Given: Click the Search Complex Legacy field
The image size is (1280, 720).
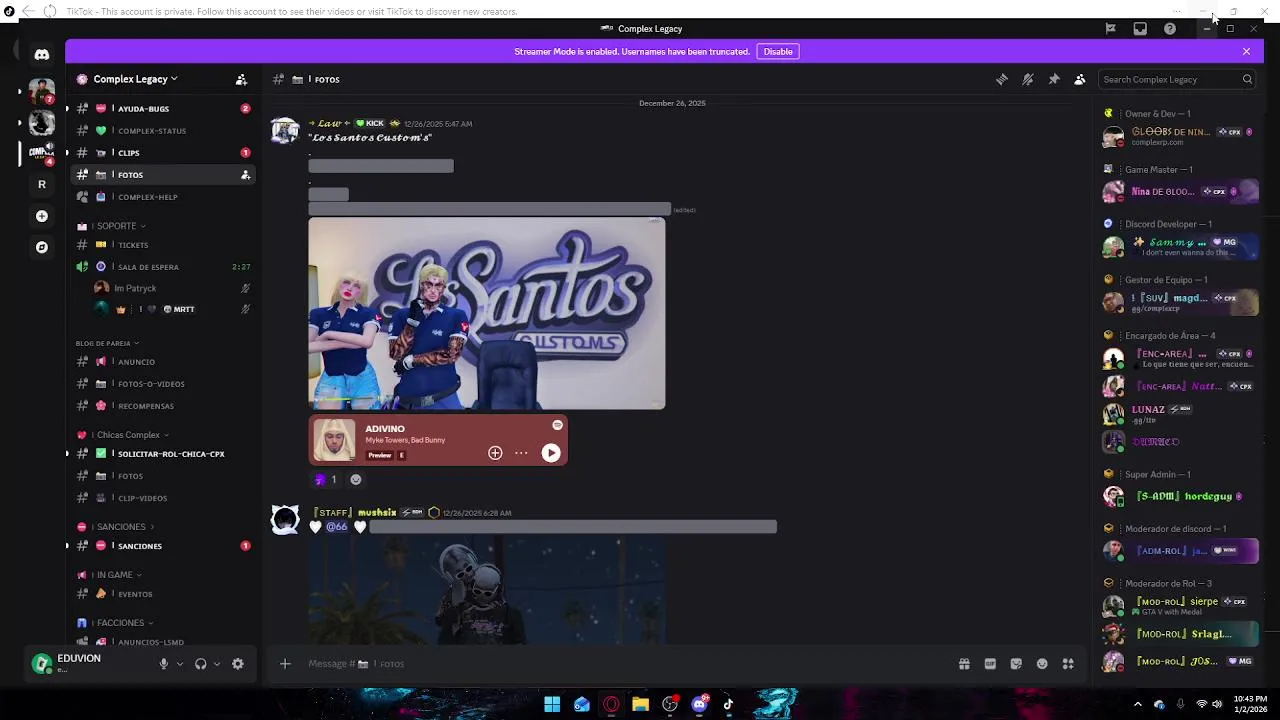Looking at the screenshot, I should click(1176, 79).
